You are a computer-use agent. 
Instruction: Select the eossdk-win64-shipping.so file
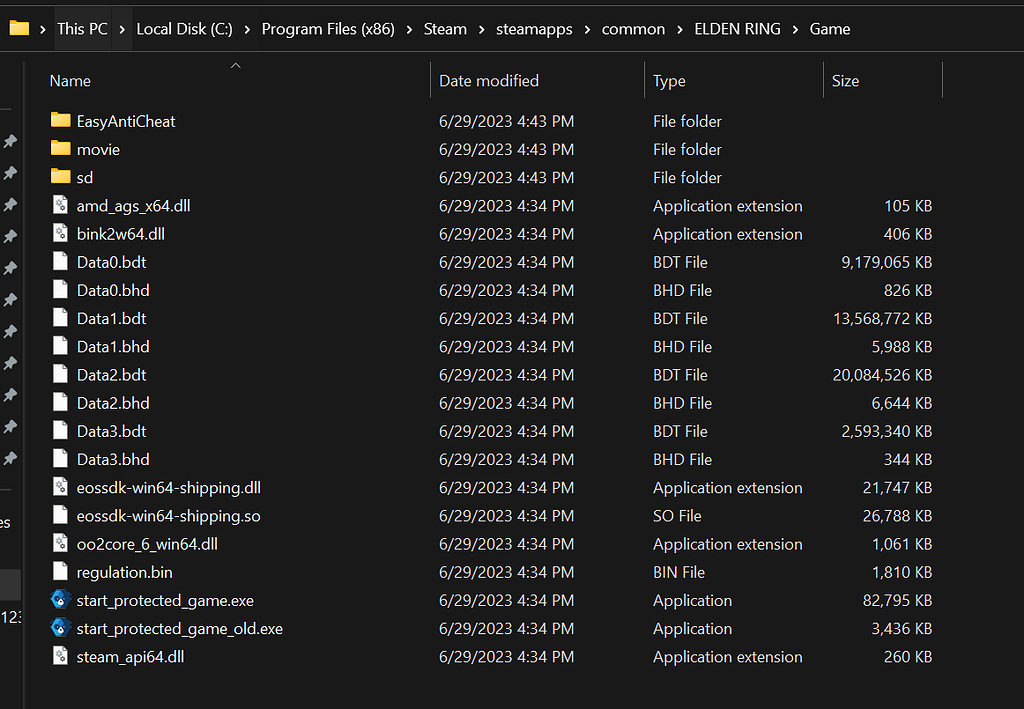[x=168, y=516]
